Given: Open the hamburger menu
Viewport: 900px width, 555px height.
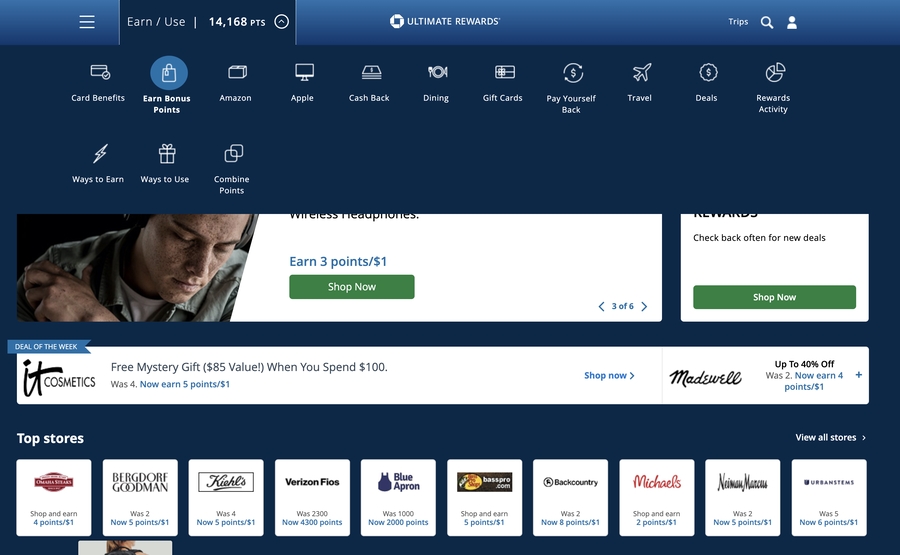Looking at the screenshot, I should [87, 22].
